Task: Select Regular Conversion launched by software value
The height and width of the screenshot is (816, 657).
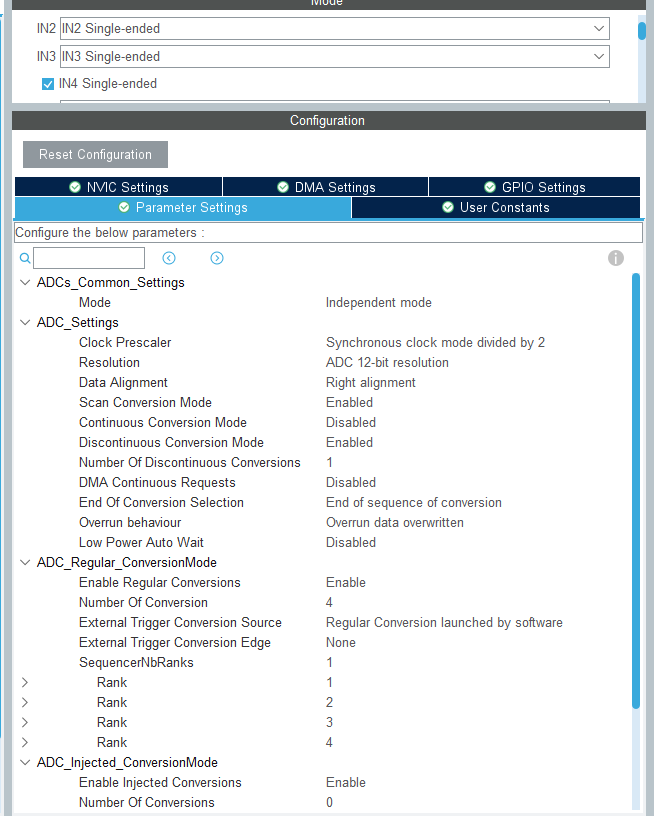Action: click(x=444, y=623)
